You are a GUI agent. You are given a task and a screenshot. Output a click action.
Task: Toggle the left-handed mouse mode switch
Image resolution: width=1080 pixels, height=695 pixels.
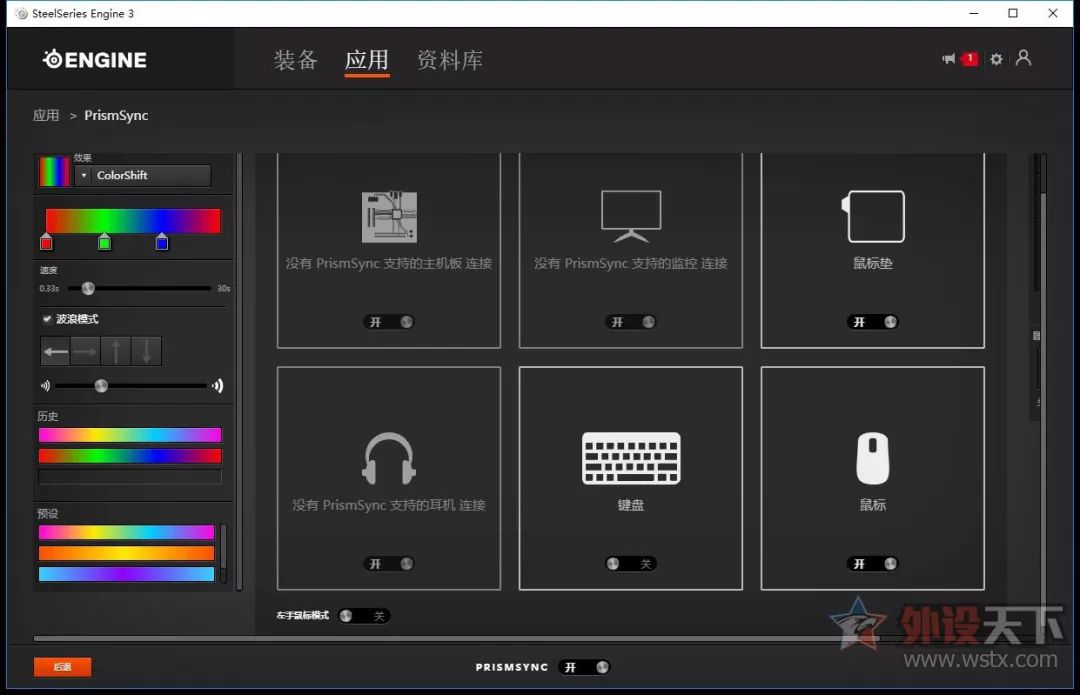coord(364,616)
